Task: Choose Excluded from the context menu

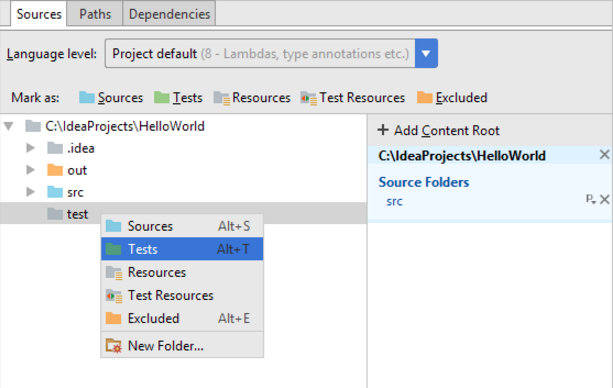Action: [182, 318]
